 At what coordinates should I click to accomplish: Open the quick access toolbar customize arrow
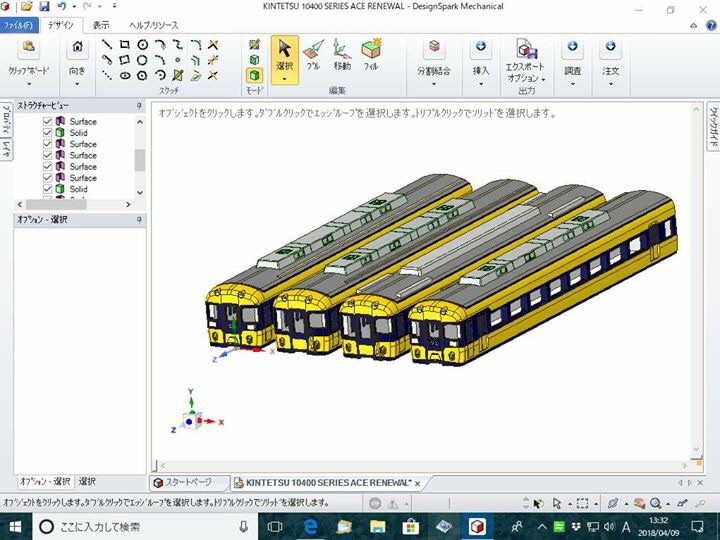click(114, 6)
